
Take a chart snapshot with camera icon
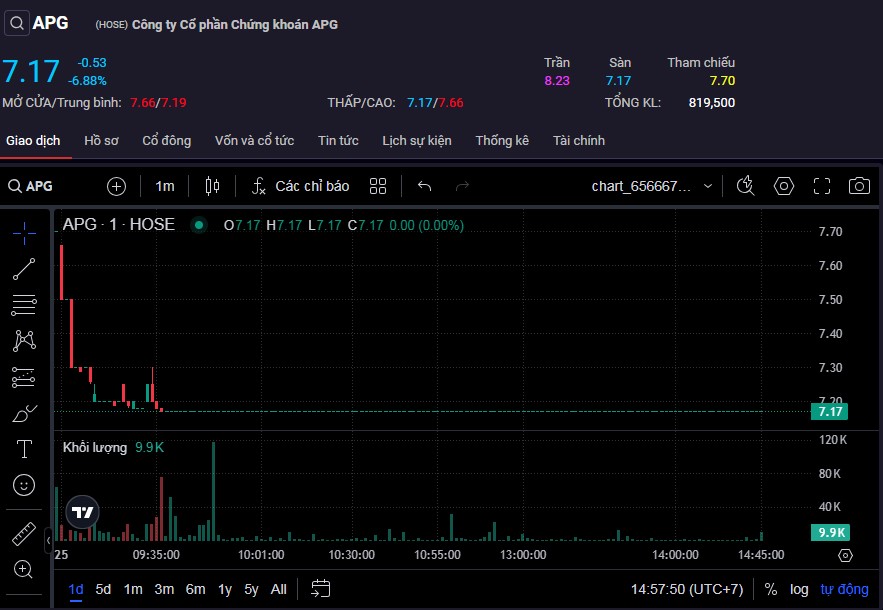click(858, 186)
